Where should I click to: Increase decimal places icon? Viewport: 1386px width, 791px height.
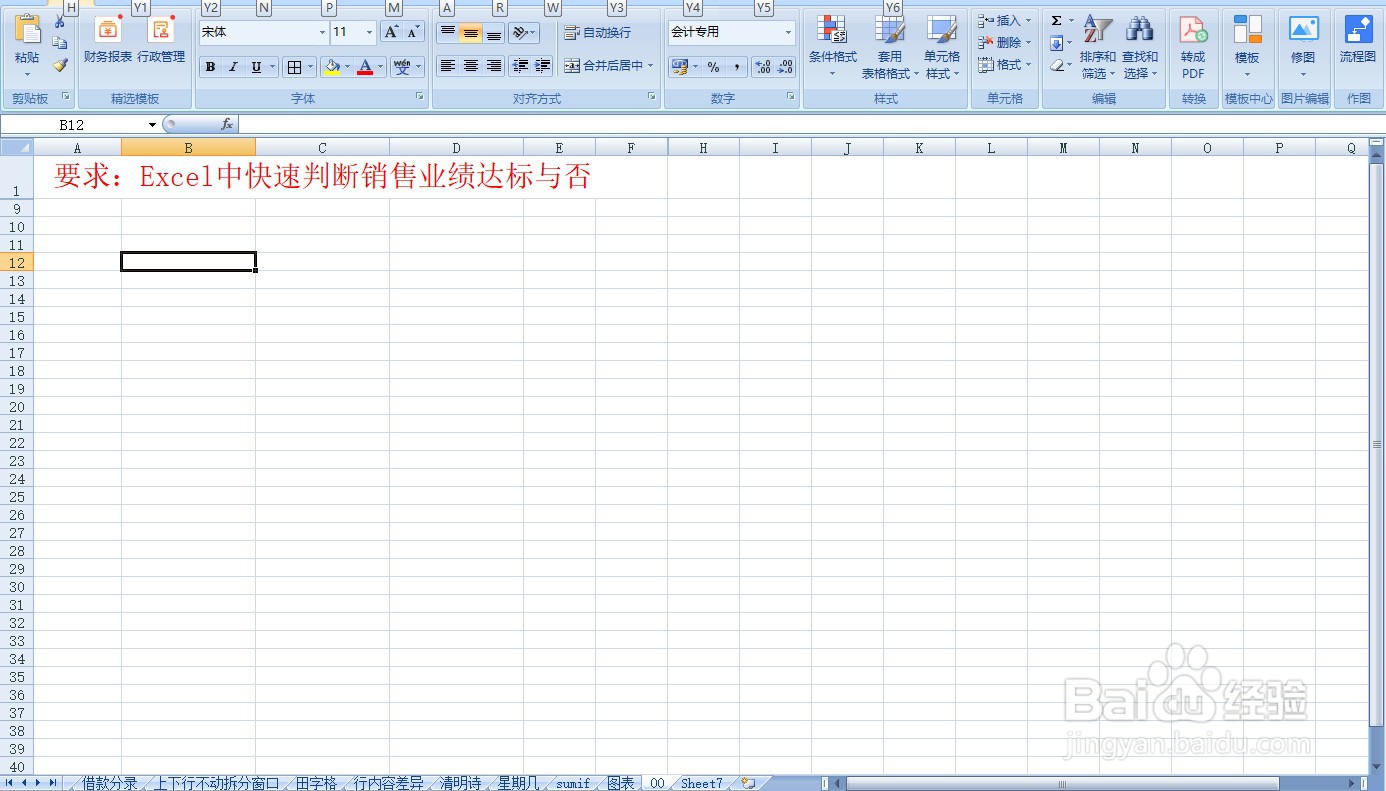click(x=763, y=67)
